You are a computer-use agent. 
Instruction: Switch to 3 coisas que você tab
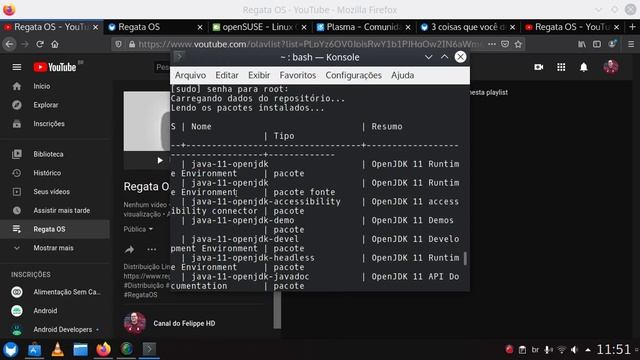point(468,27)
